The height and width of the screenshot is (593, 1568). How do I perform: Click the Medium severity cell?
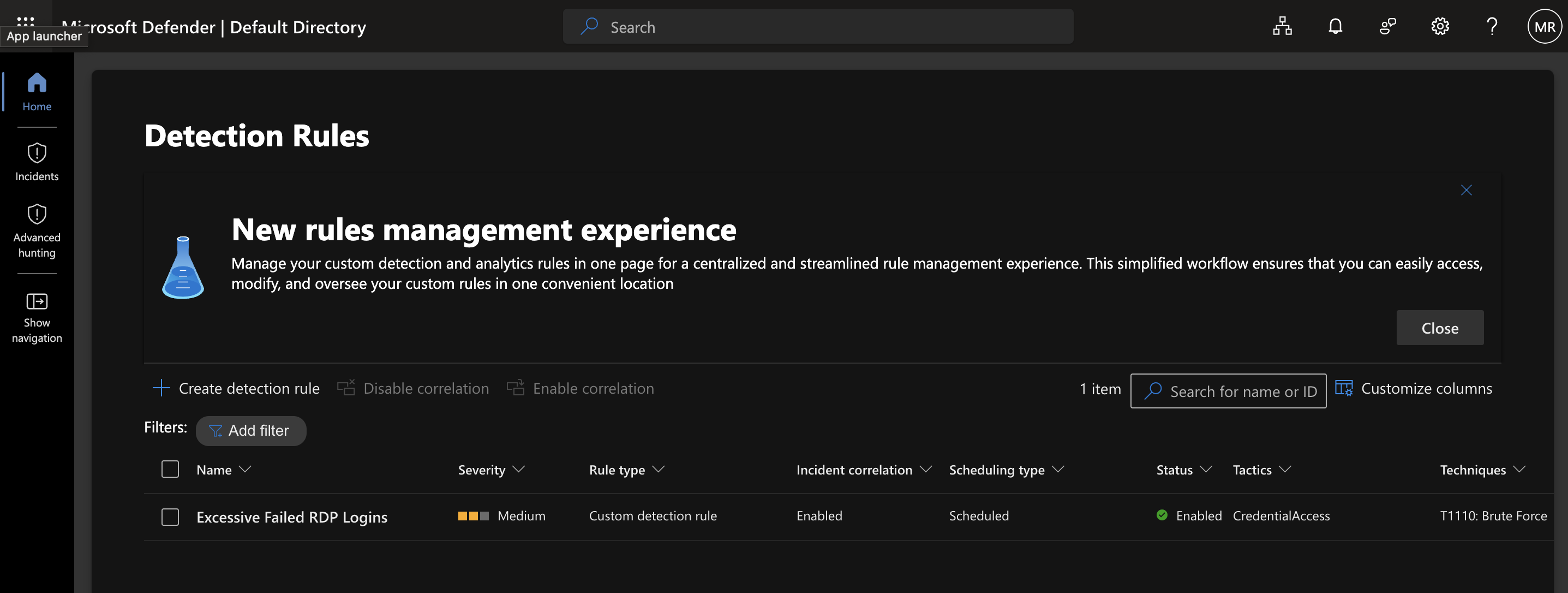point(501,516)
